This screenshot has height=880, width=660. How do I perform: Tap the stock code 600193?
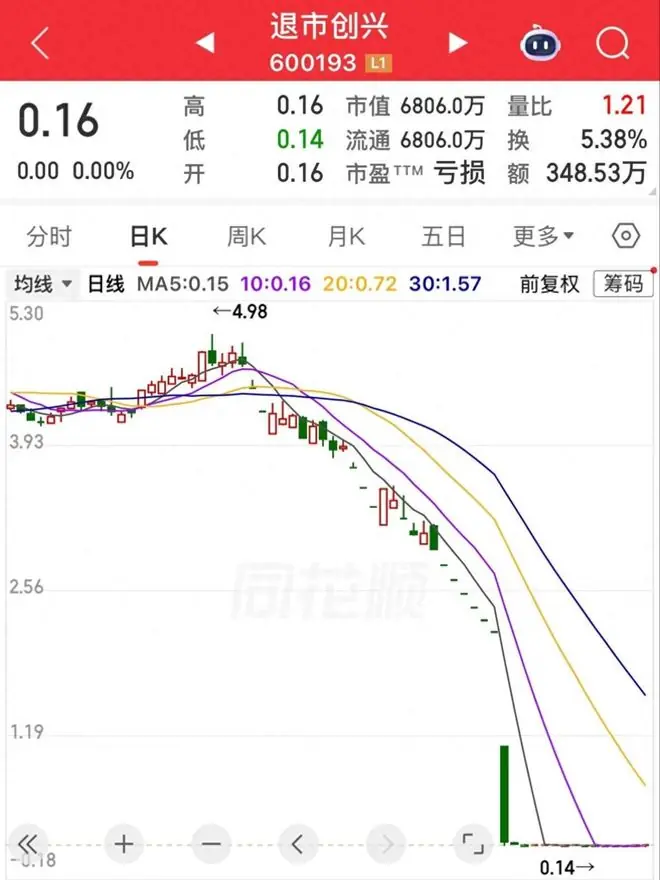pyautogui.click(x=313, y=63)
